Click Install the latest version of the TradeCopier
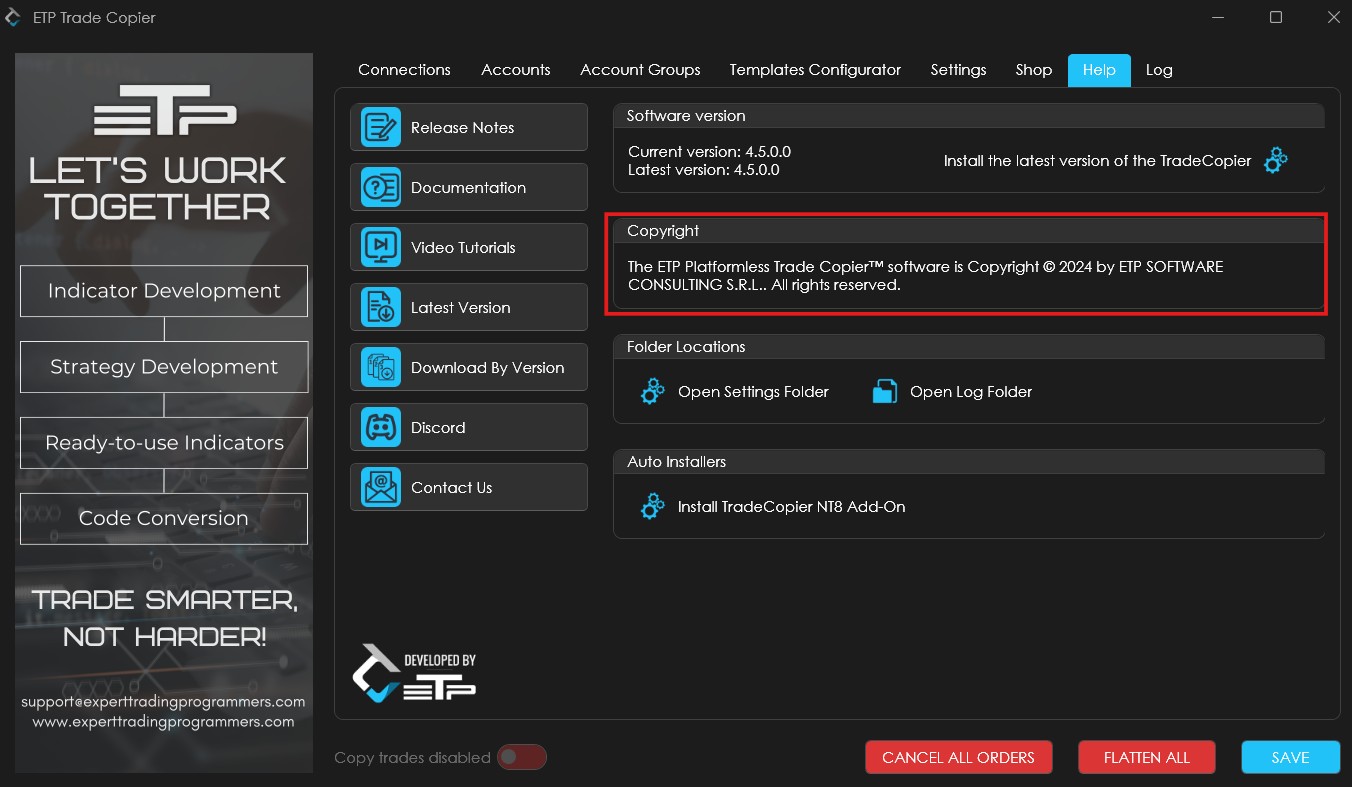Image resolution: width=1352 pixels, height=787 pixels. 1097,160
